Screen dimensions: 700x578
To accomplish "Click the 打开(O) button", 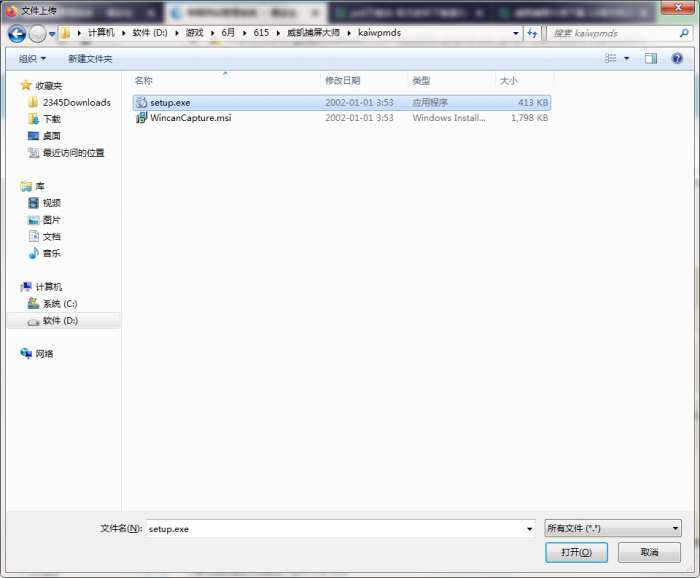I will coord(576,552).
